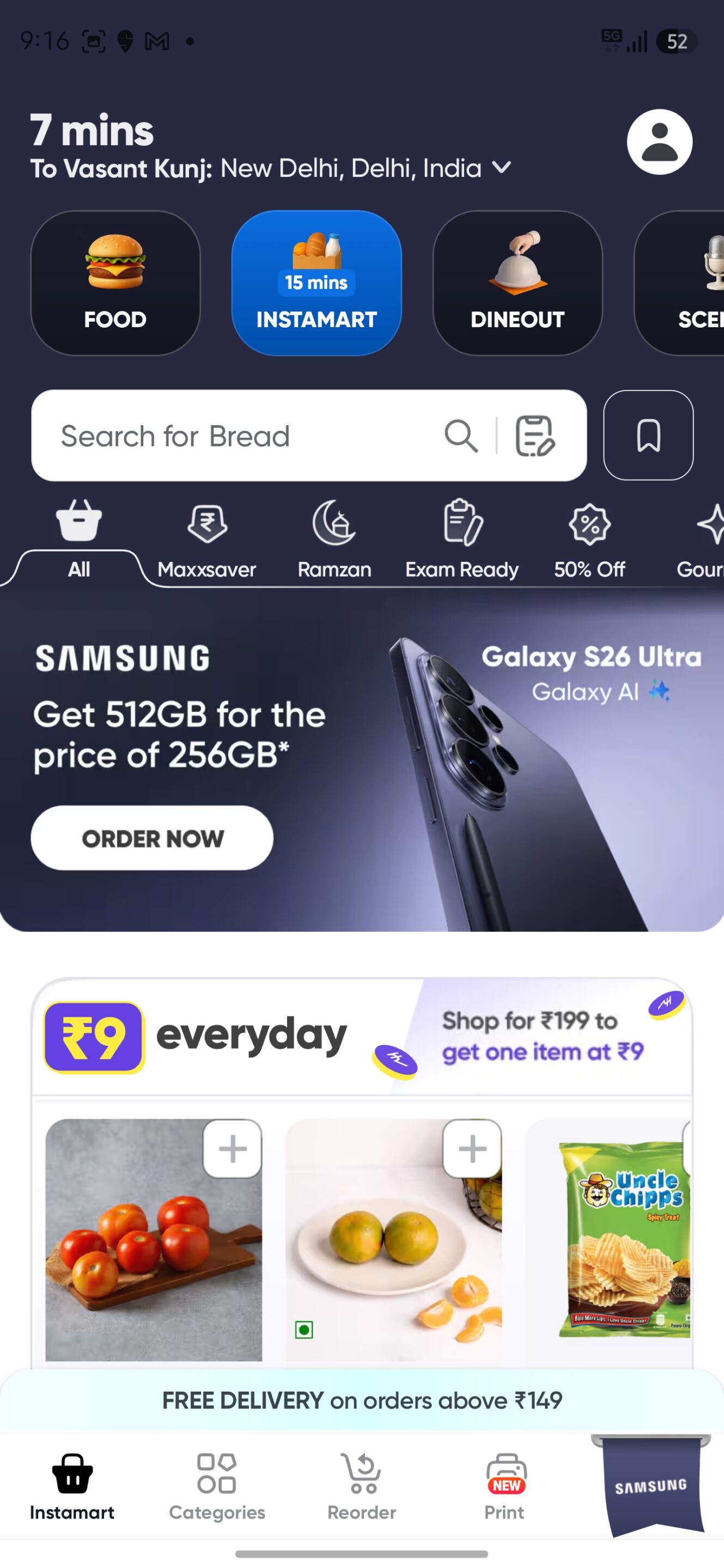The width and height of the screenshot is (724, 1568).
Task: Switch to the DINEOUT service
Action: [518, 283]
